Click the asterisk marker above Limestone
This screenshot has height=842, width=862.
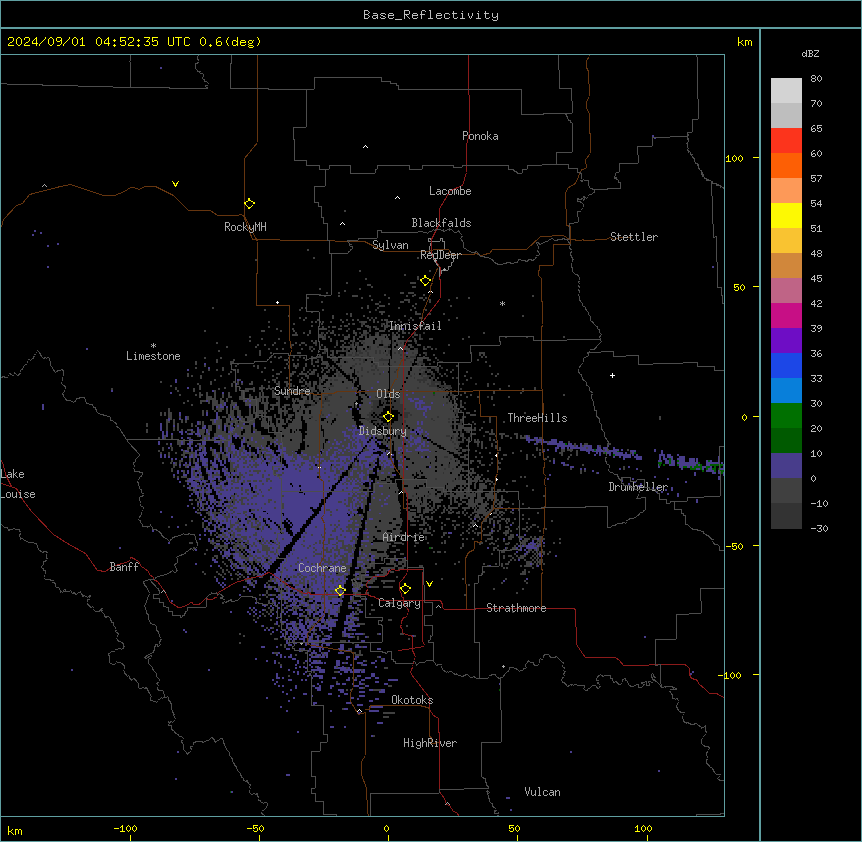(153, 346)
